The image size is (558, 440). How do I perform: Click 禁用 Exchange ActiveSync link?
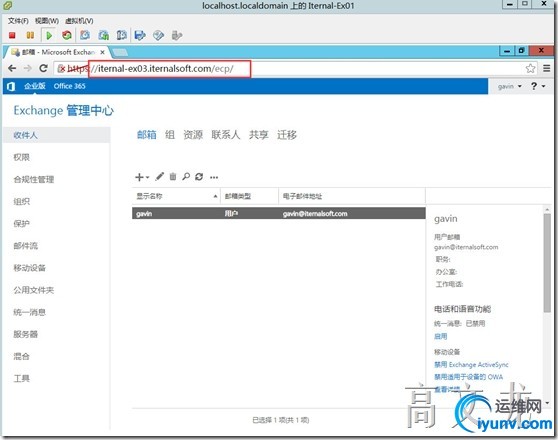pyautogui.click(x=471, y=365)
